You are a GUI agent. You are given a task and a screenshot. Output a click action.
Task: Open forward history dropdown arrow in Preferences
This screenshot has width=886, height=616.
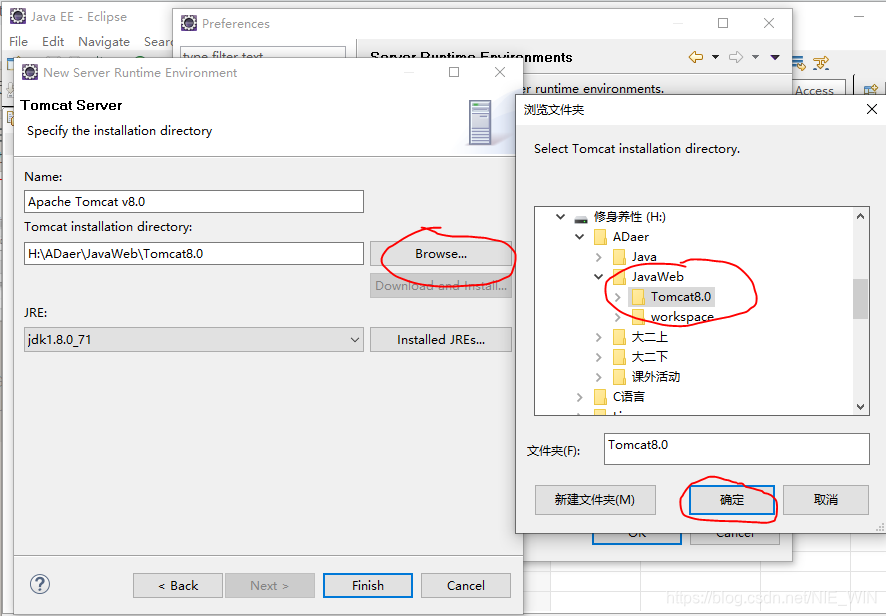tap(755, 57)
